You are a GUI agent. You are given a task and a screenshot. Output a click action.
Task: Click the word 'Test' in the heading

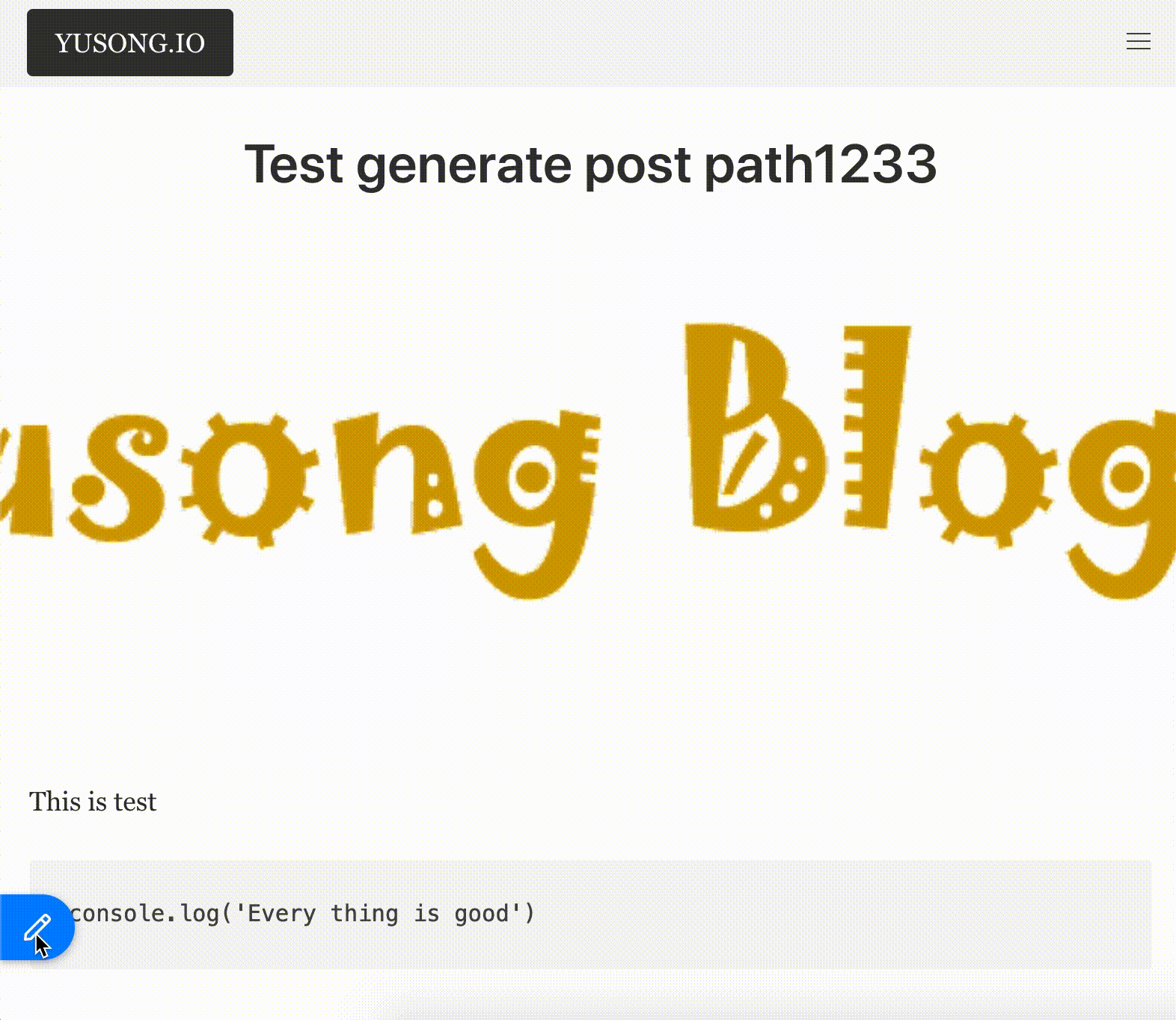(294, 164)
